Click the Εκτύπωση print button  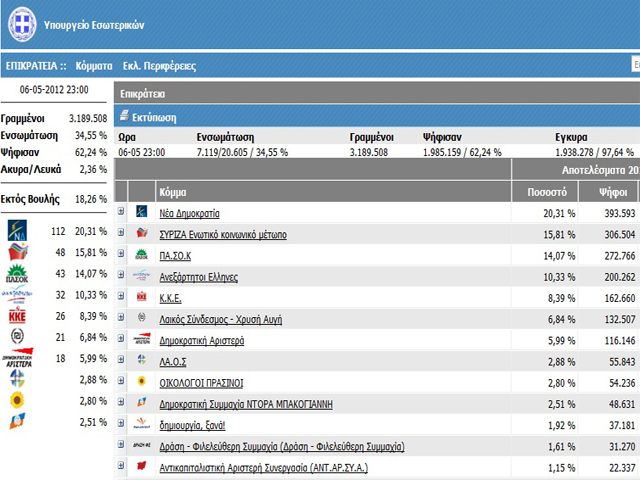[154, 116]
